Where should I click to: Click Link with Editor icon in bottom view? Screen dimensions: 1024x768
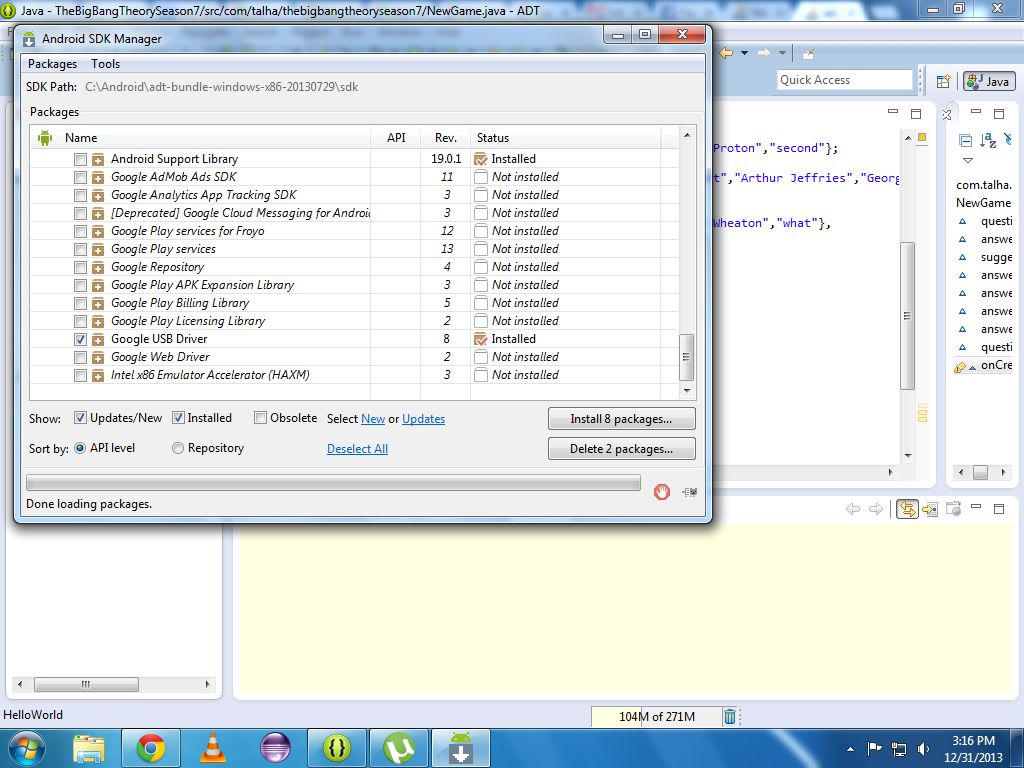pos(907,509)
